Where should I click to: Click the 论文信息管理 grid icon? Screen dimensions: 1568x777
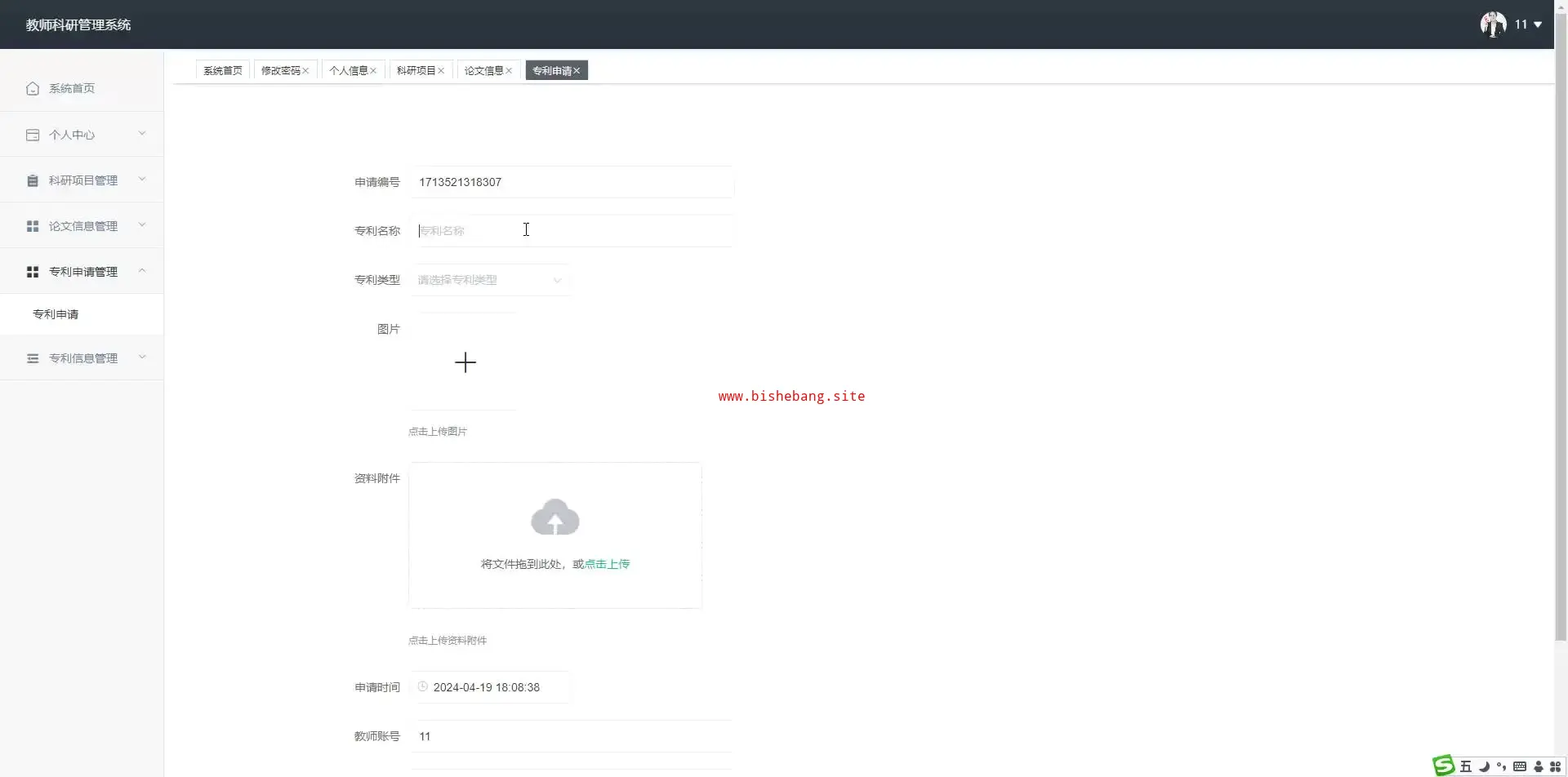click(33, 226)
